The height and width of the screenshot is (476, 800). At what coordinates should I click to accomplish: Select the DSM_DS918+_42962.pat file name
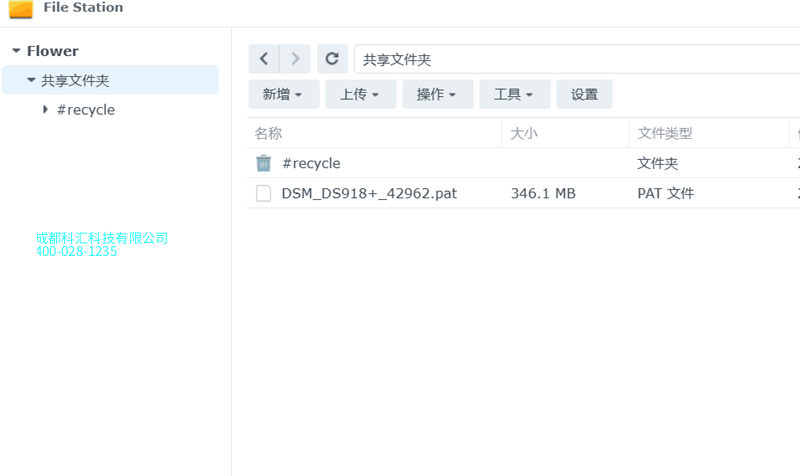(x=369, y=193)
